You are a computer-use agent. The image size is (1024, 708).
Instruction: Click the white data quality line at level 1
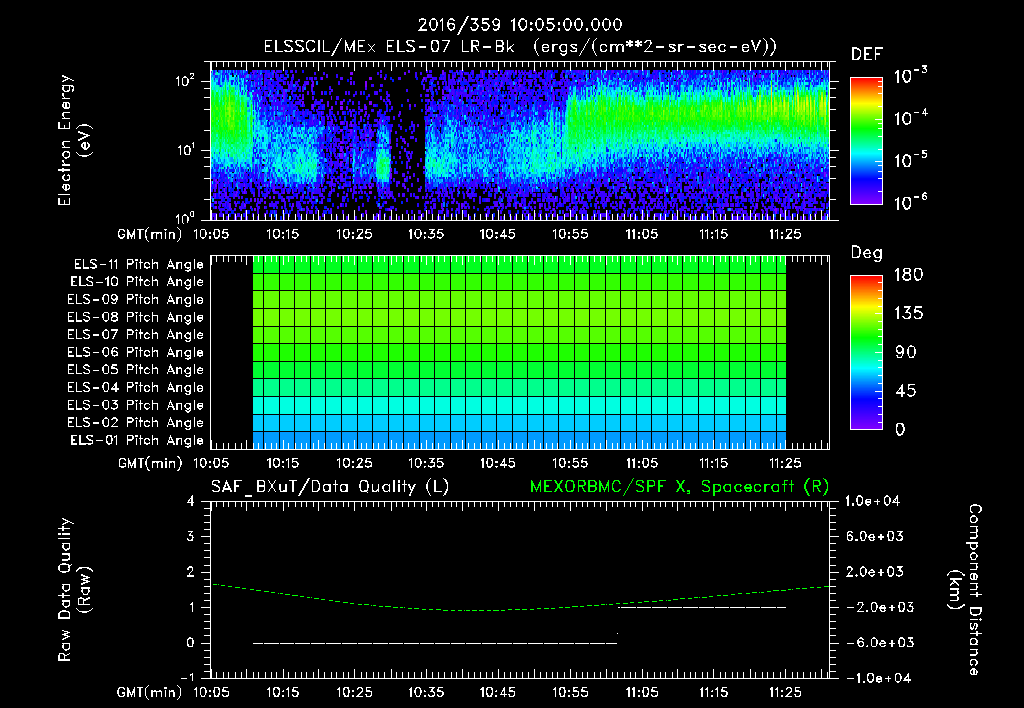[x=702, y=607]
